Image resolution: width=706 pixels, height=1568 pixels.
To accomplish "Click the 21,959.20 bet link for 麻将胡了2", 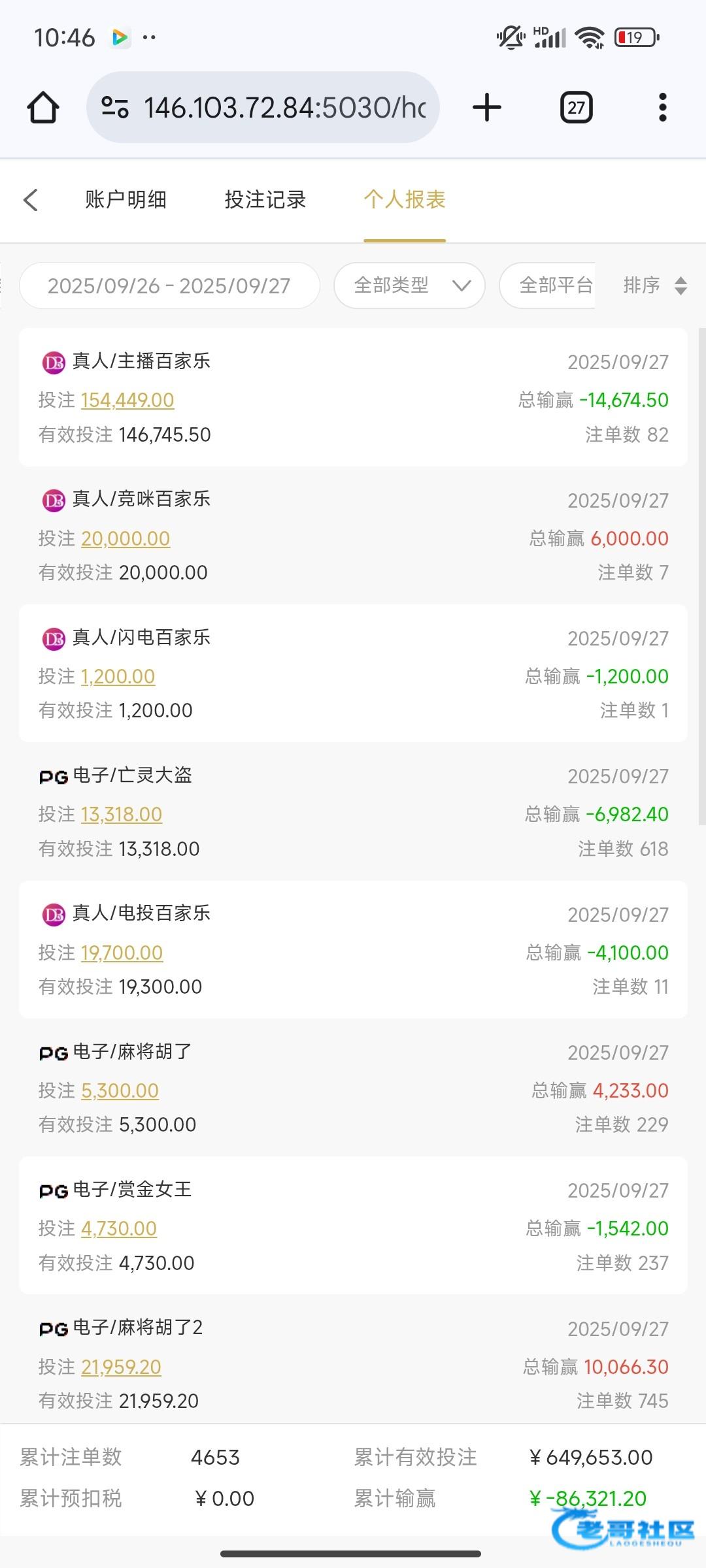I will (121, 1367).
